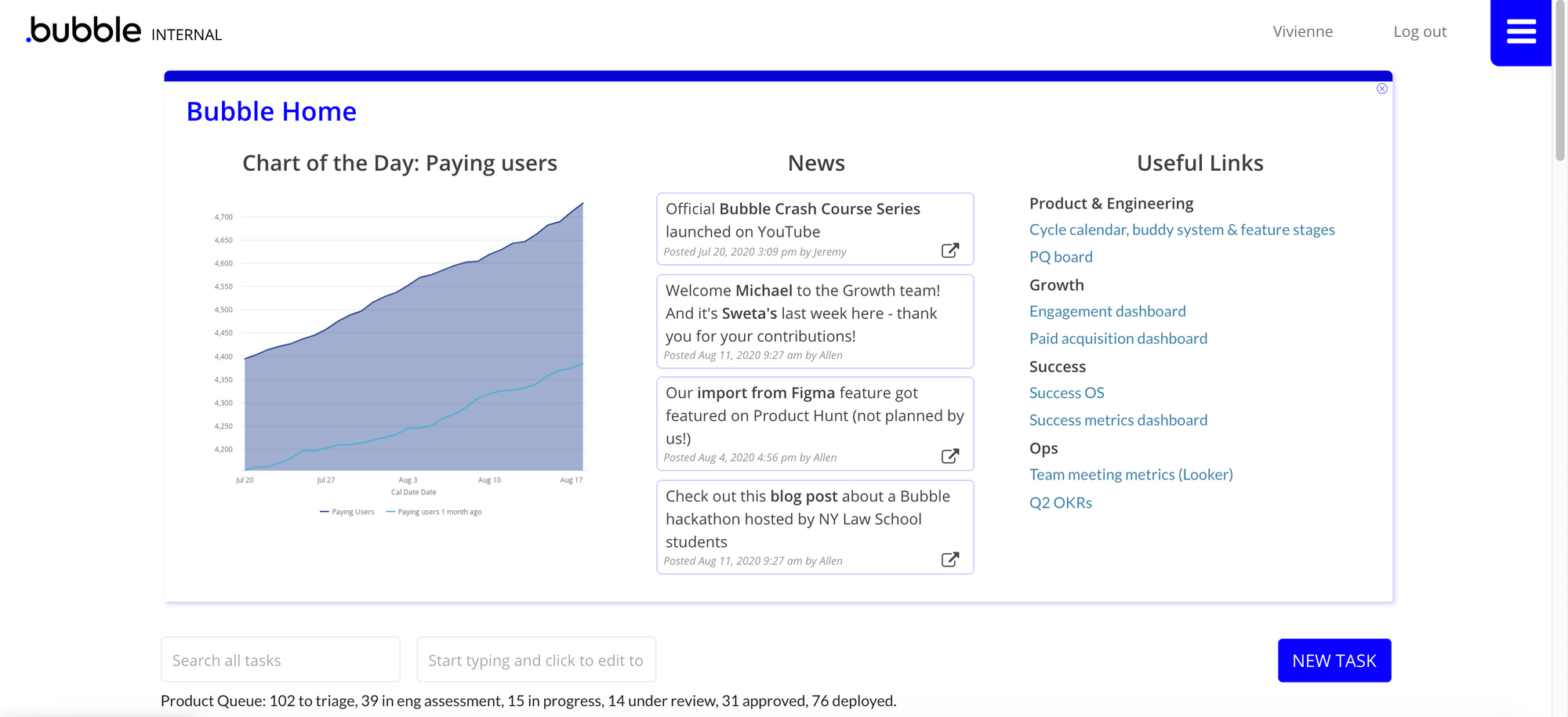Image resolution: width=1568 pixels, height=717 pixels.
Task: Go to Engagement dashboard
Action: pos(1106,311)
